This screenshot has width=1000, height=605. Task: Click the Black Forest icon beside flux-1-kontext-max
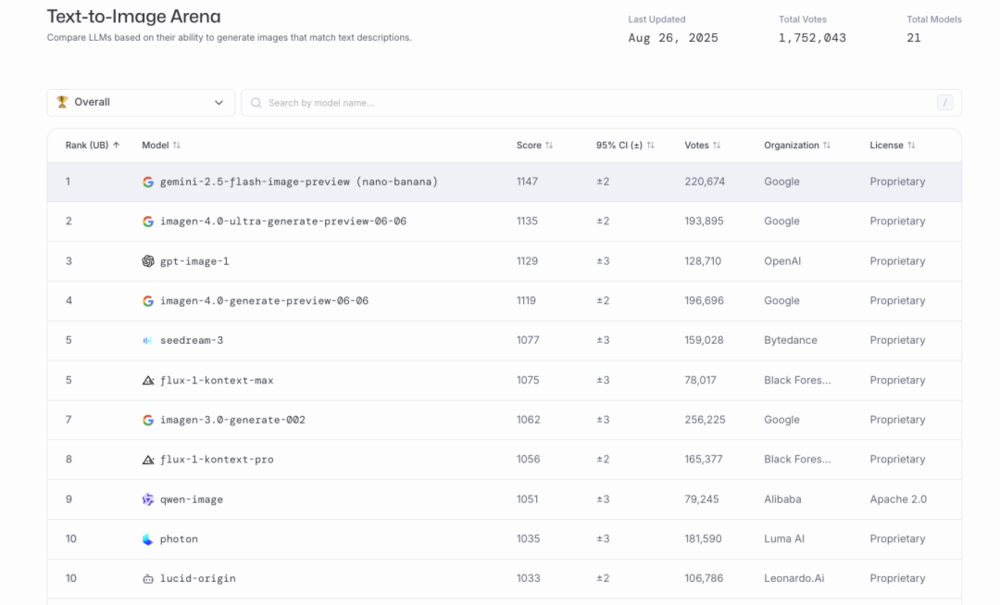click(x=148, y=380)
